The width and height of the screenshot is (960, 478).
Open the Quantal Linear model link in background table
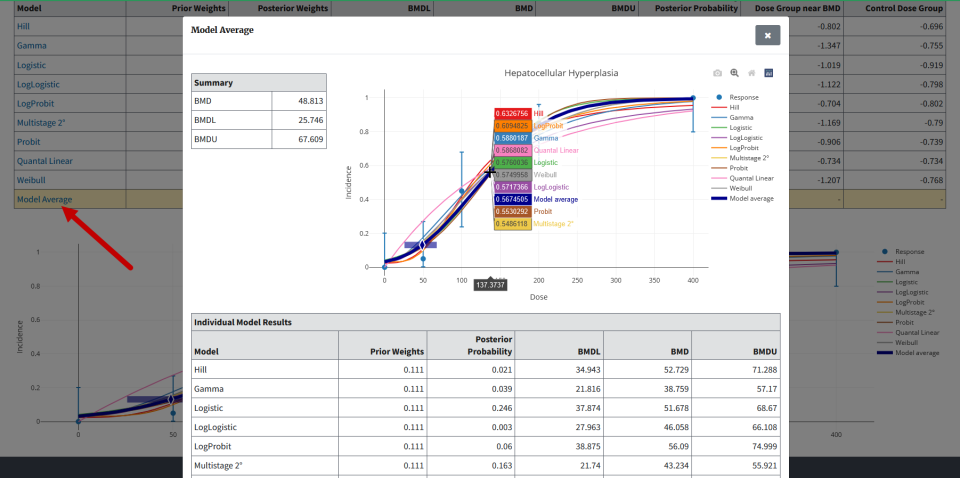tap(44, 160)
